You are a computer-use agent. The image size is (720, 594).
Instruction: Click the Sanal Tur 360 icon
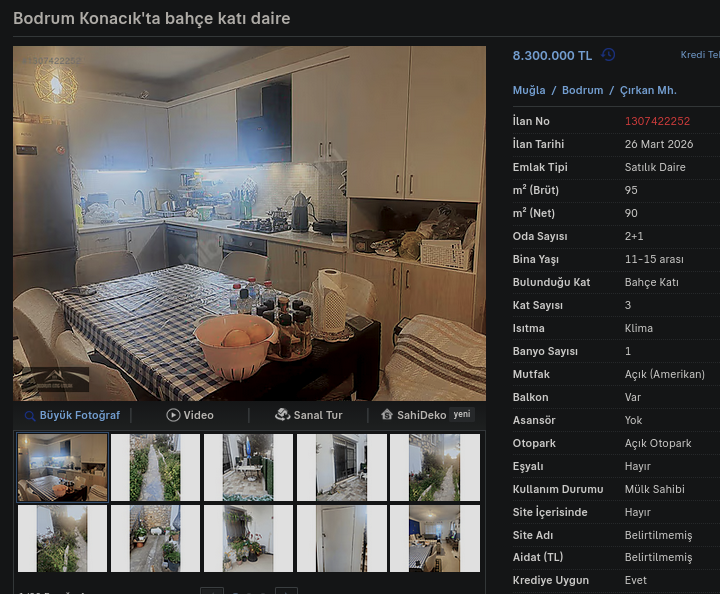pyautogui.click(x=282, y=415)
